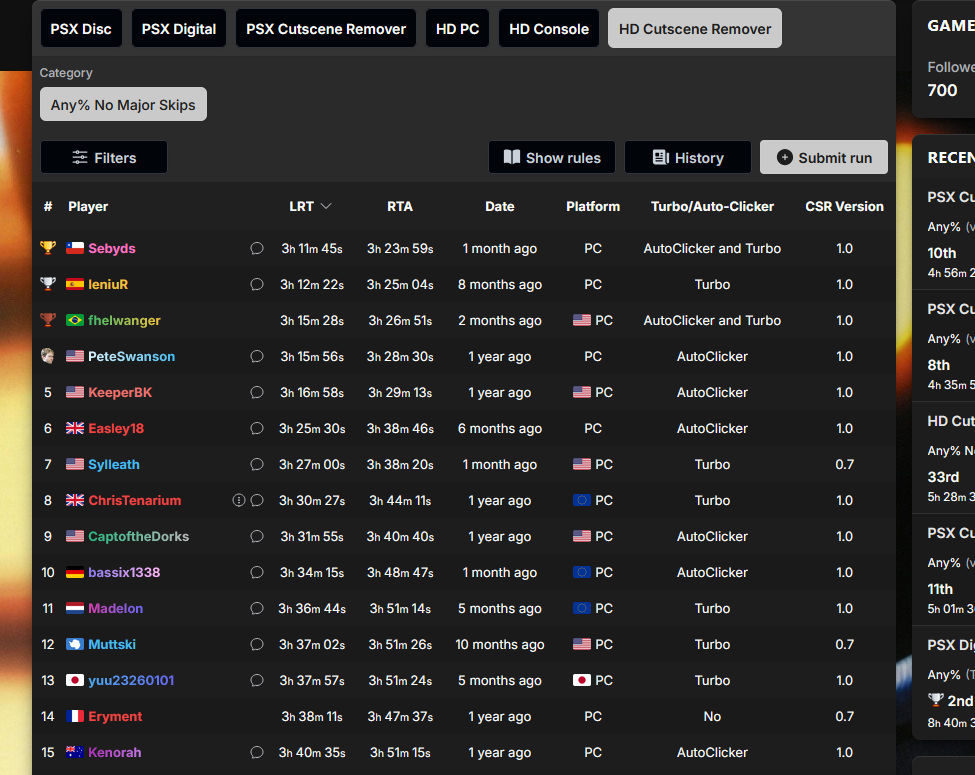
Task: Open comment bubble in ChrisTenarium row
Action: (x=257, y=501)
